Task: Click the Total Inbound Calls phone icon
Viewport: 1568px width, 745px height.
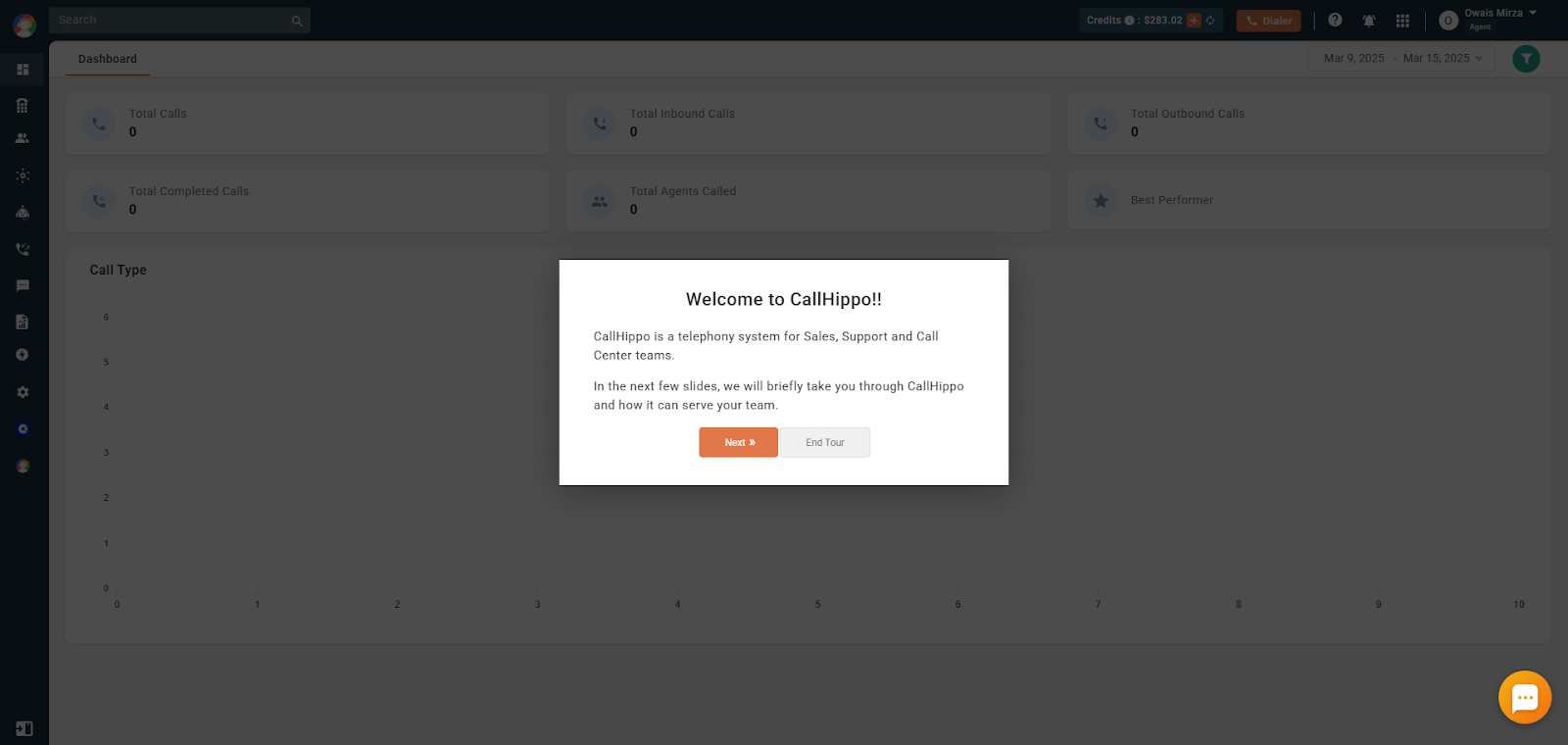Action: (600, 124)
